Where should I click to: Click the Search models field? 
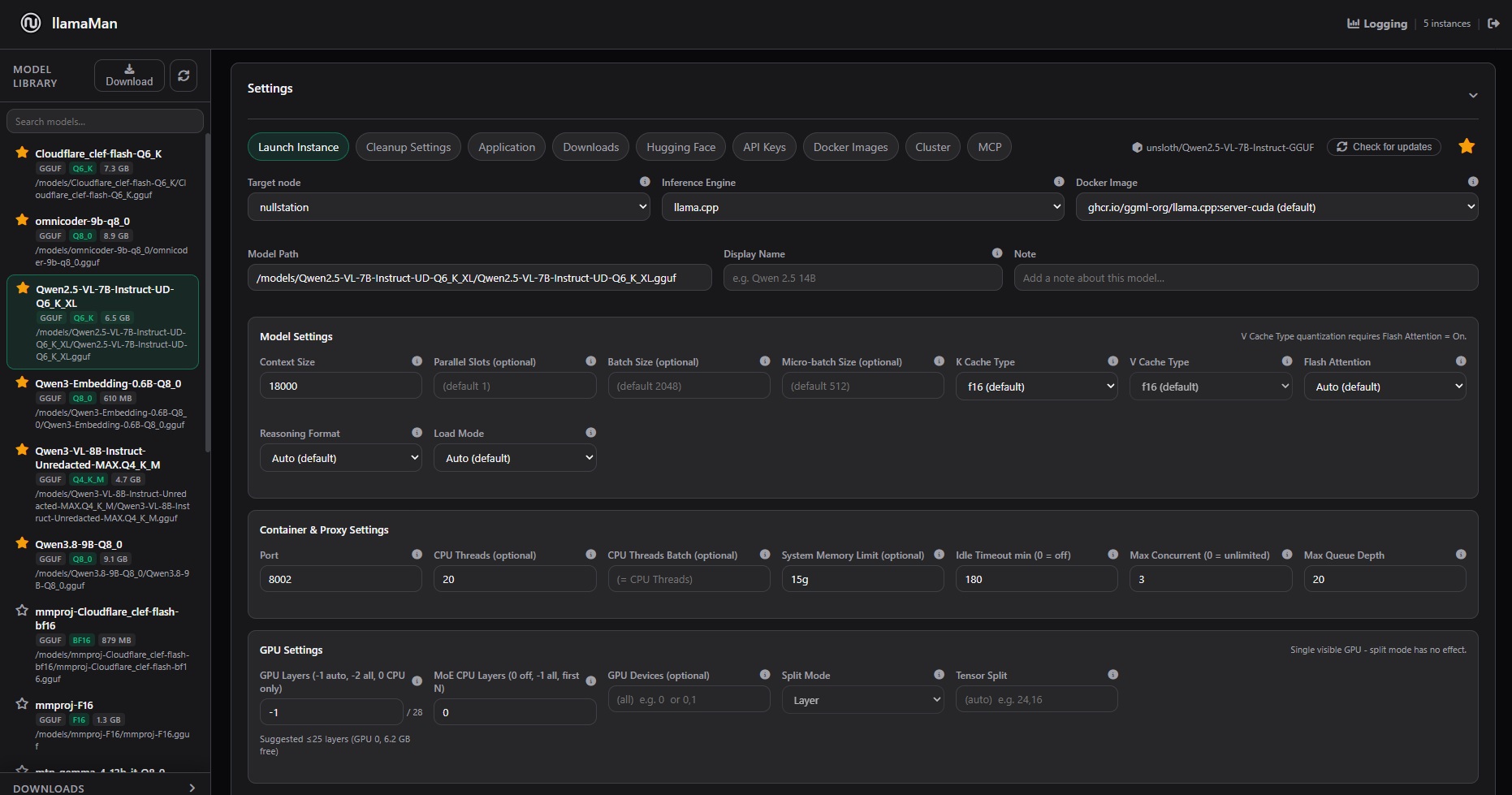pyautogui.click(x=105, y=121)
